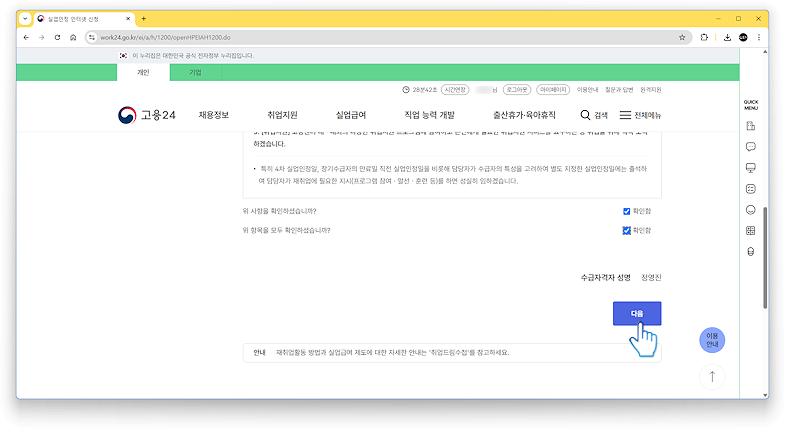Open the 질문과 답변 link
Viewport: 785px width, 429px height.
coord(619,90)
